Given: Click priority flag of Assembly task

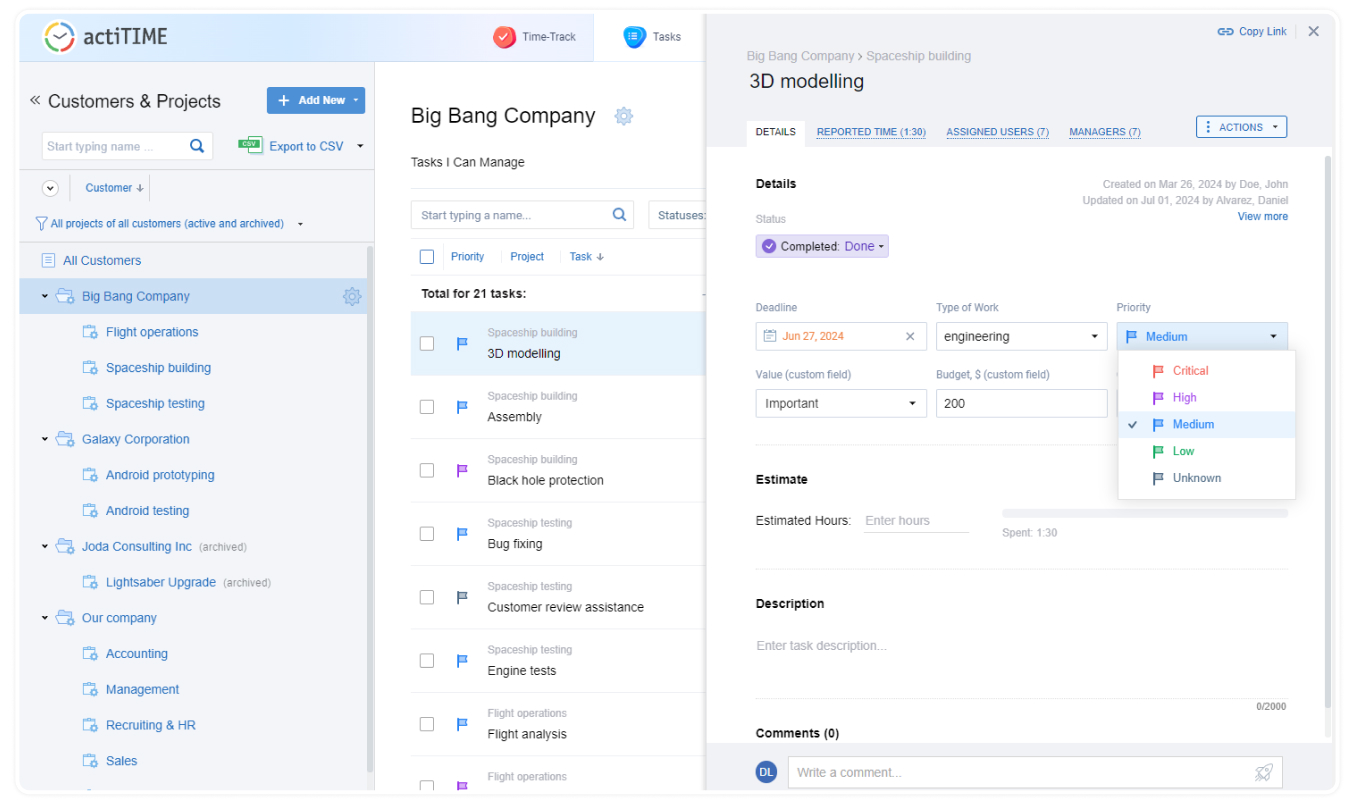Looking at the screenshot, I should [x=462, y=407].
